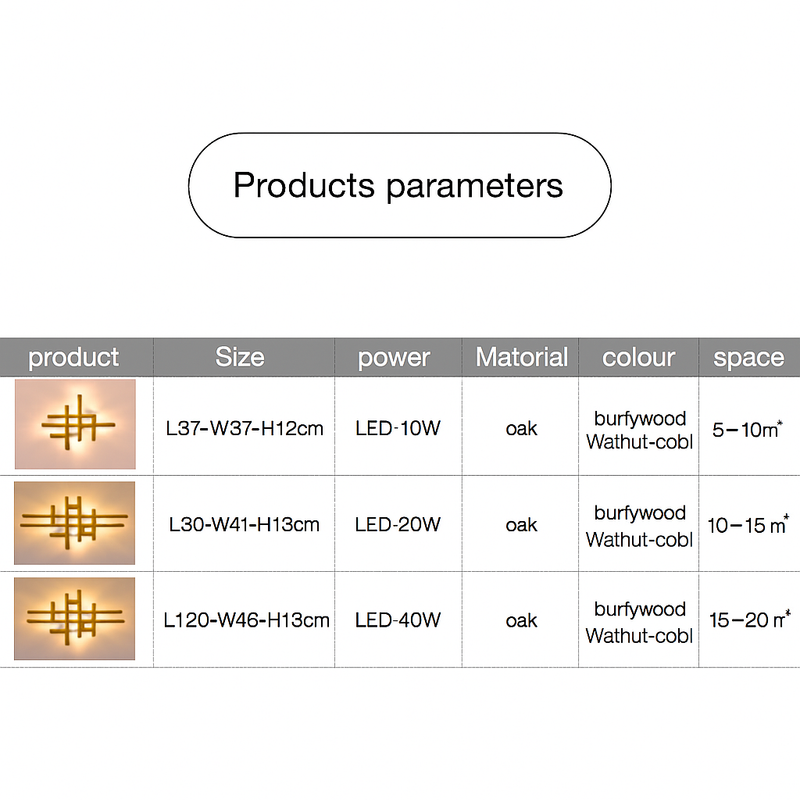
Task: Click the Products parameters rounded banner
Action: click(x=399, y=186)
